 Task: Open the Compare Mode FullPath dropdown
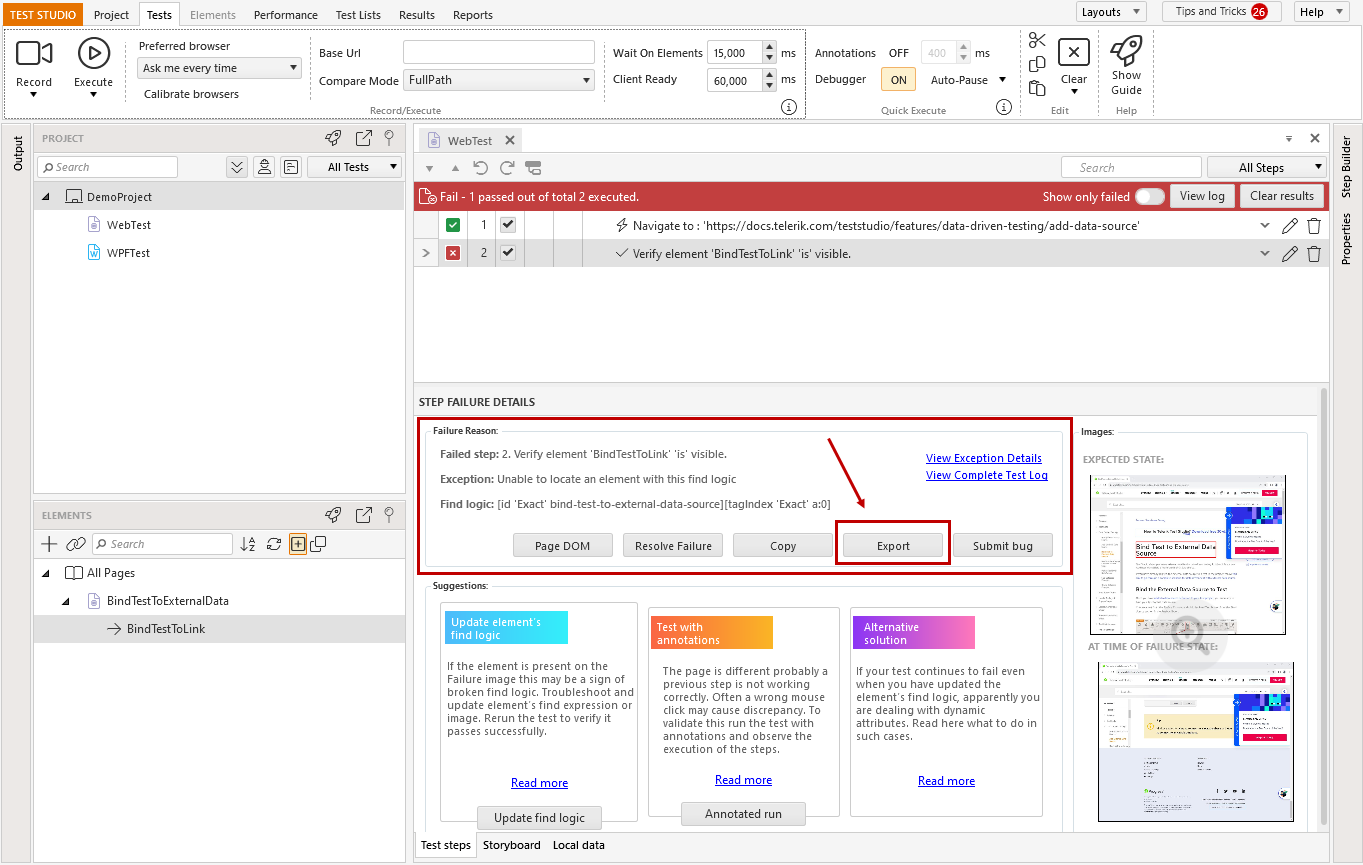499,80
